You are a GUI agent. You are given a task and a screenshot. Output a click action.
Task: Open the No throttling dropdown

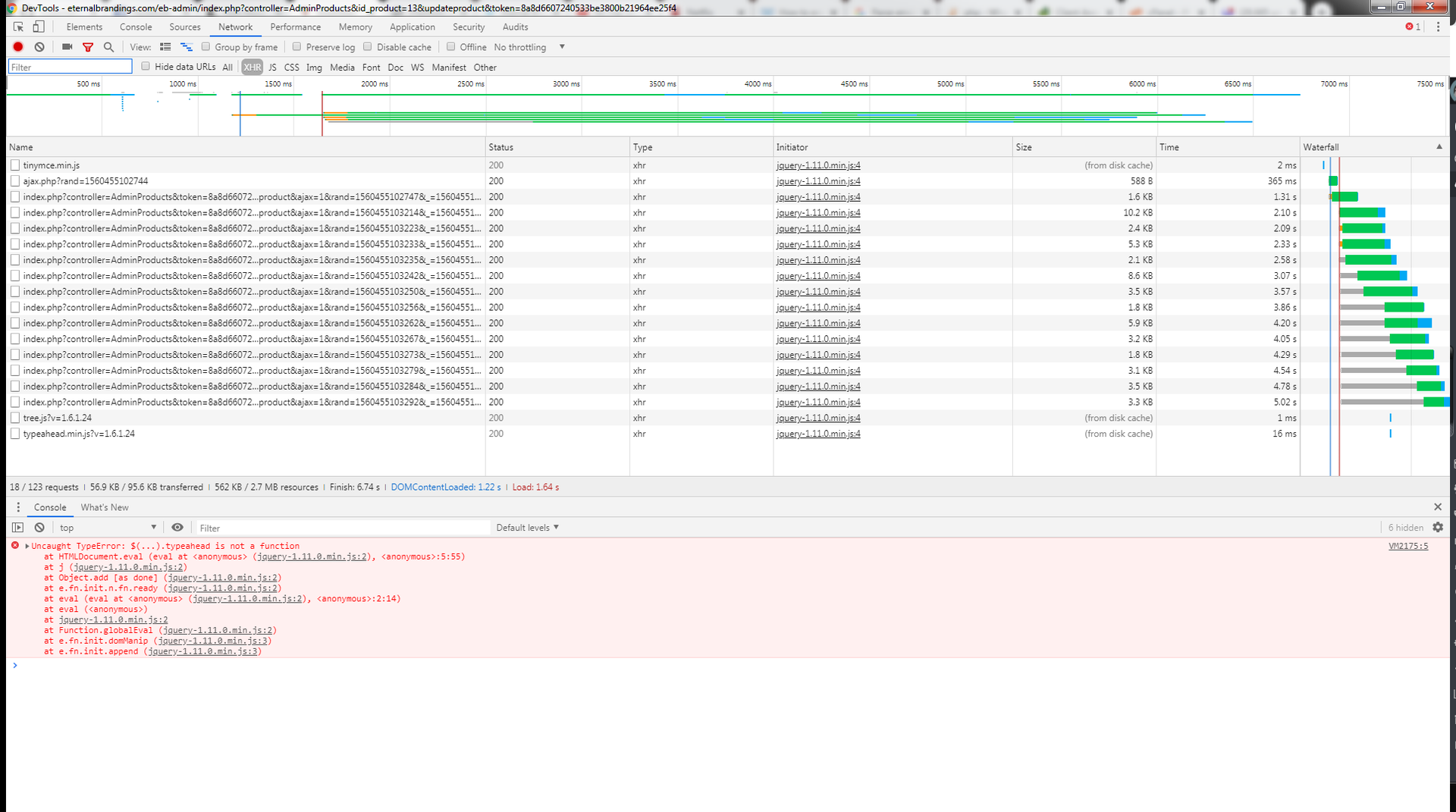coord(529,47)
